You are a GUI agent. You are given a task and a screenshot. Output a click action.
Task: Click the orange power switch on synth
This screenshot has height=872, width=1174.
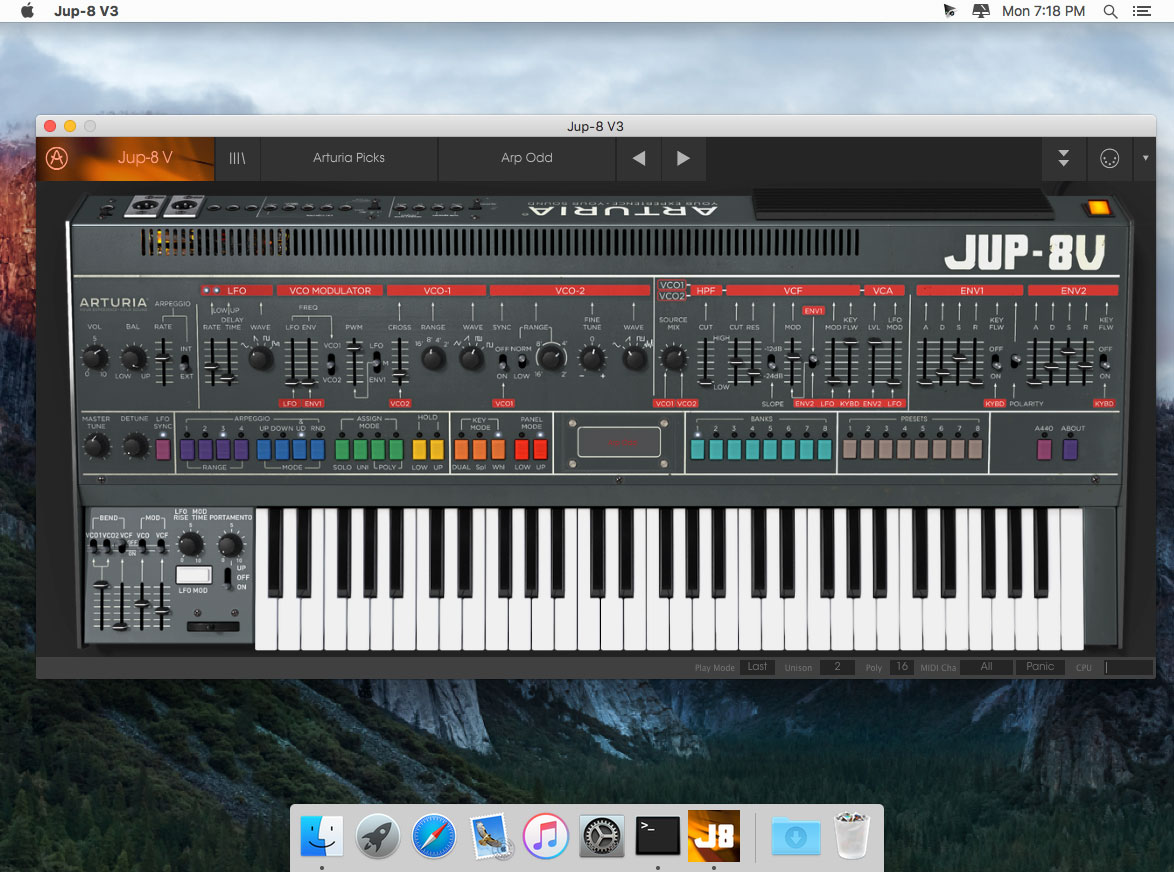1098,207
